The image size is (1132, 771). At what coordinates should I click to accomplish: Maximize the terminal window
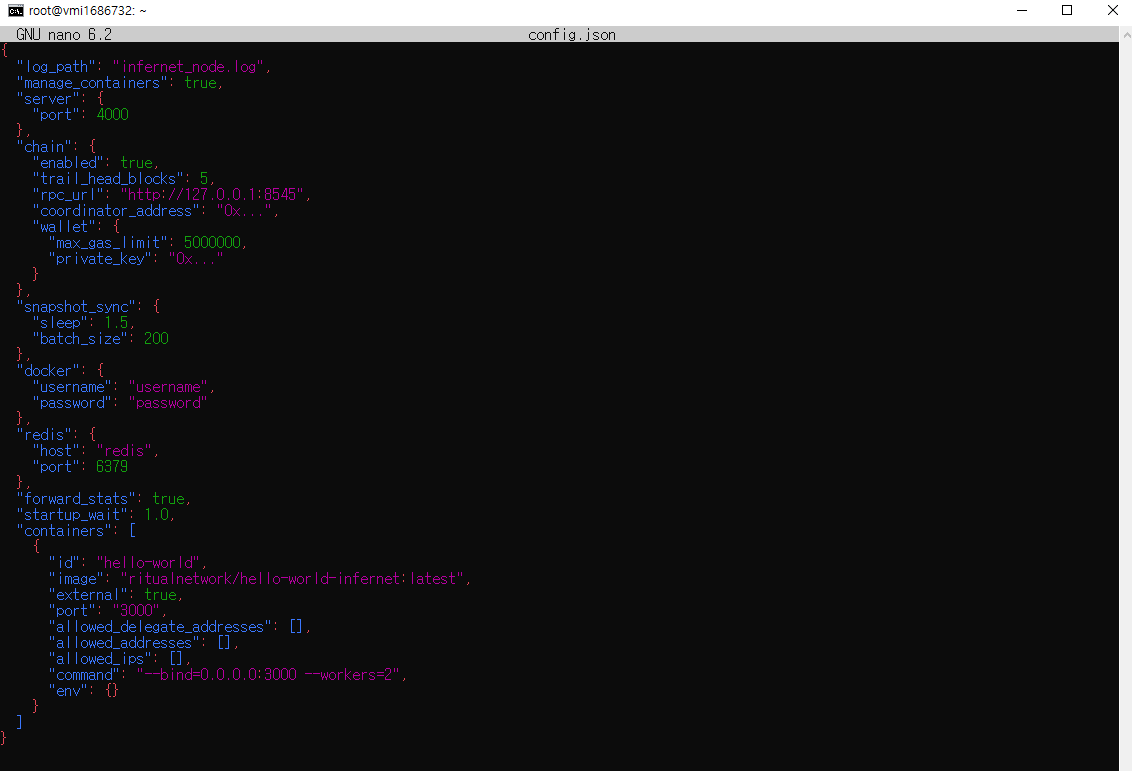click(1067, 10)
